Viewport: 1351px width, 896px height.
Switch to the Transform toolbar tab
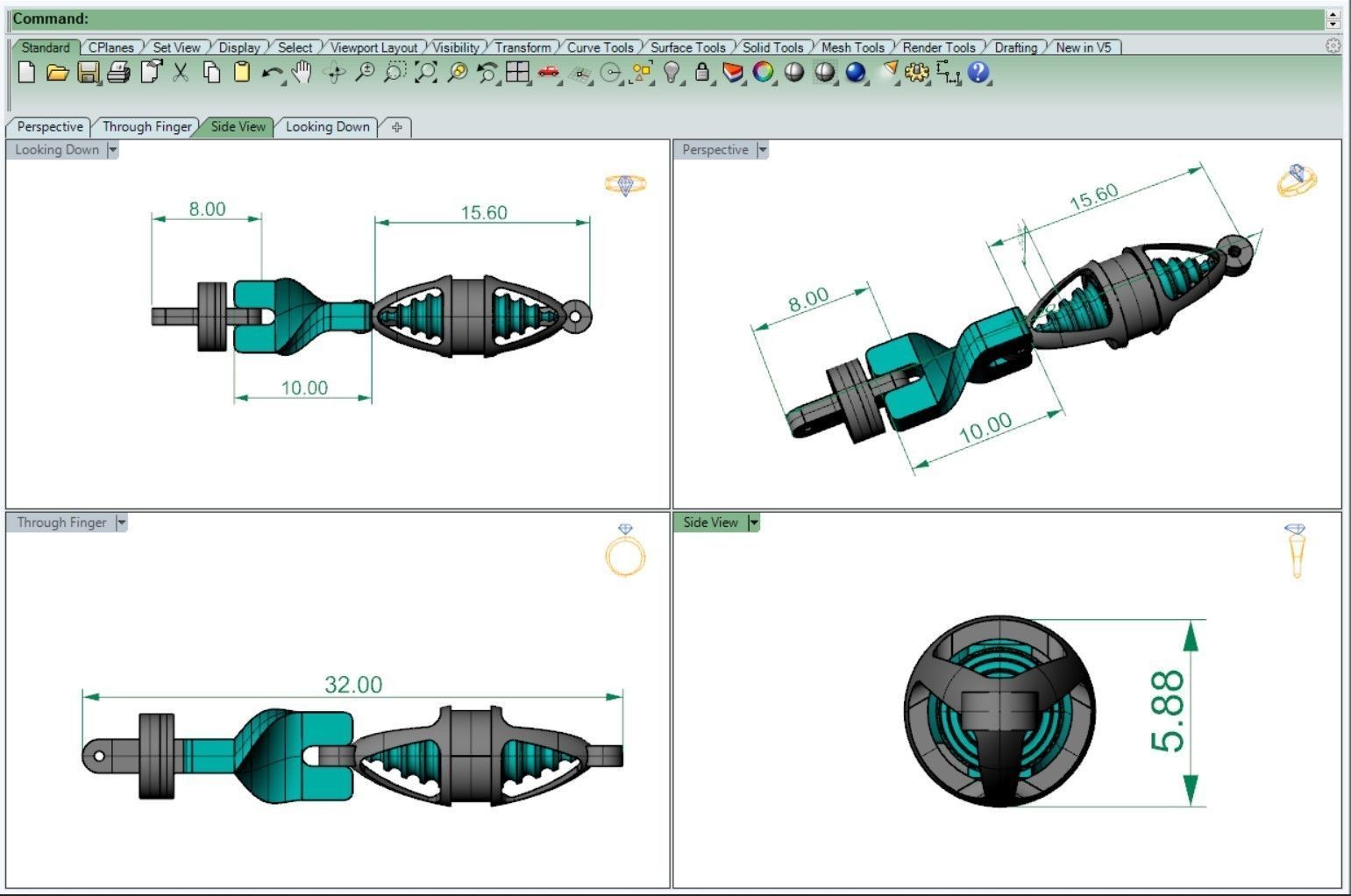tap(523, 47)
